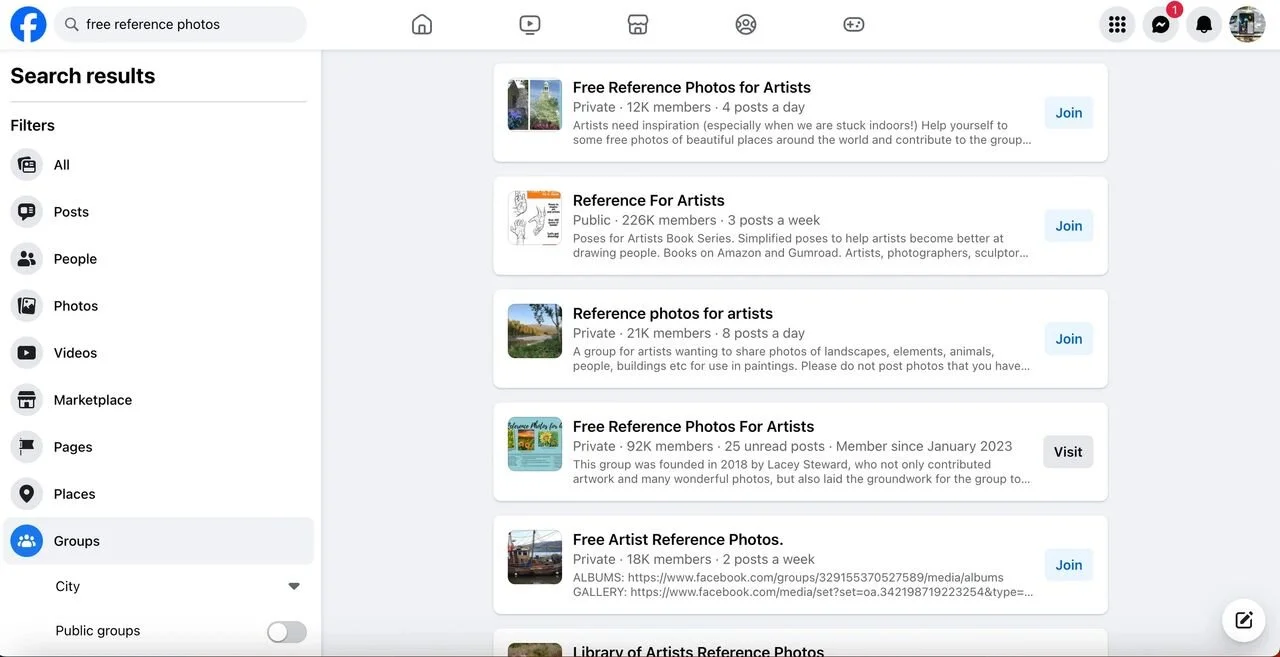
Task: Click the 'Search results' heading
Action: tap(83, 76)
